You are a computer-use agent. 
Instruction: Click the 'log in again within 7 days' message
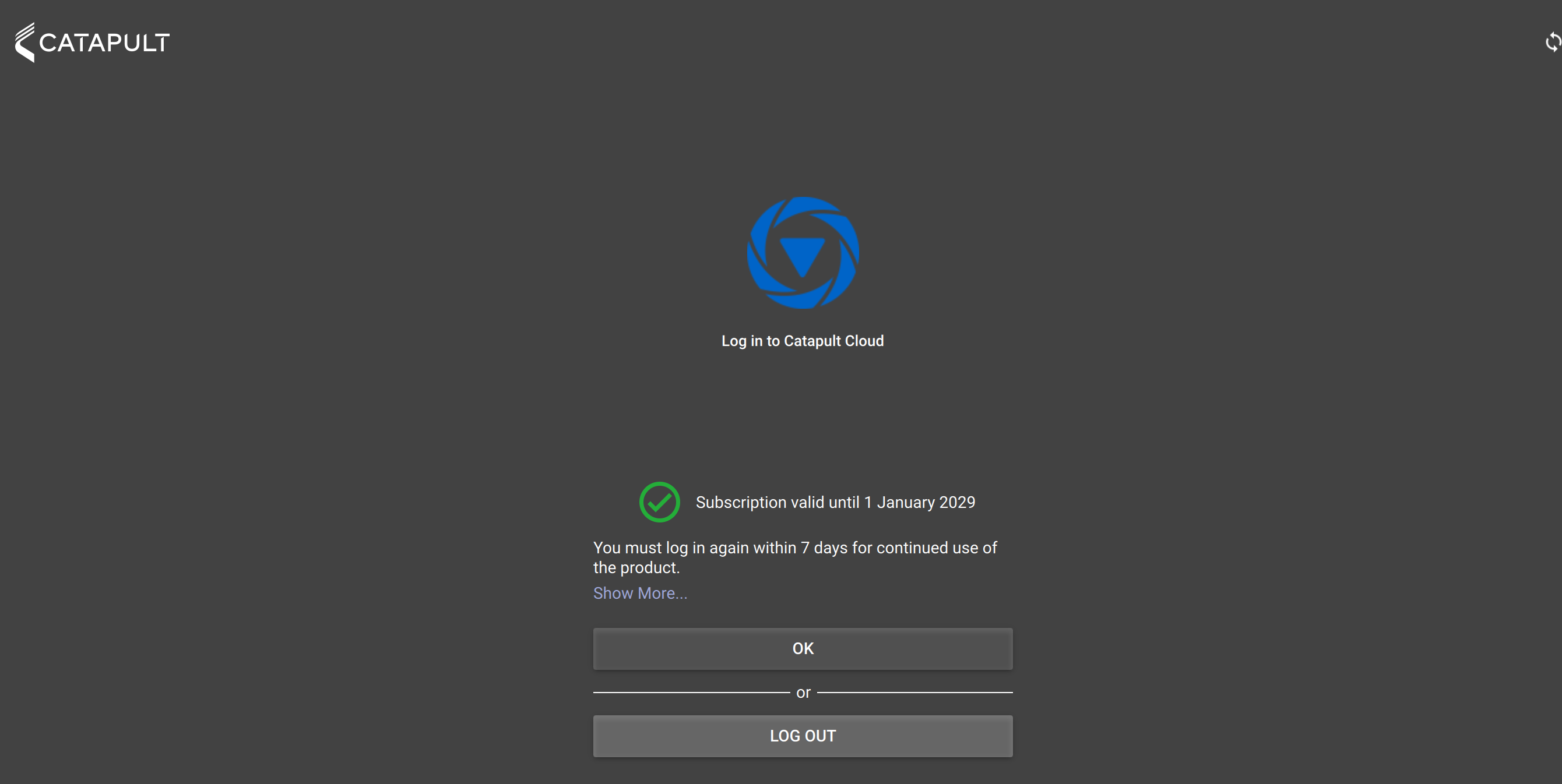[x=795, y=557]
